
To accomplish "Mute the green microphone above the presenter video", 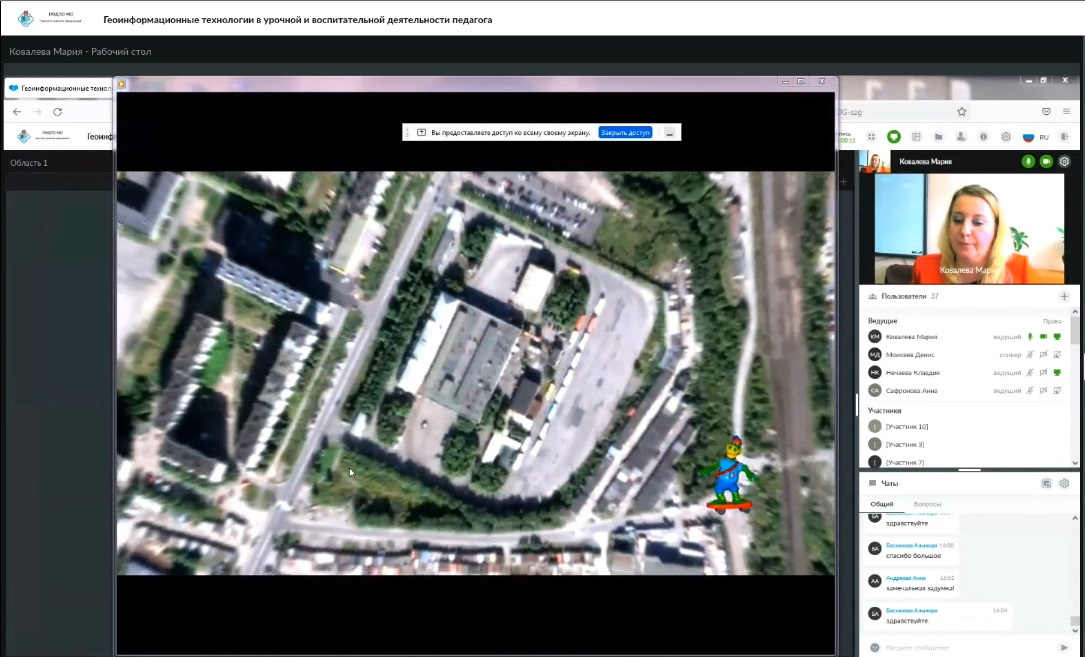I will (1028, 161).
